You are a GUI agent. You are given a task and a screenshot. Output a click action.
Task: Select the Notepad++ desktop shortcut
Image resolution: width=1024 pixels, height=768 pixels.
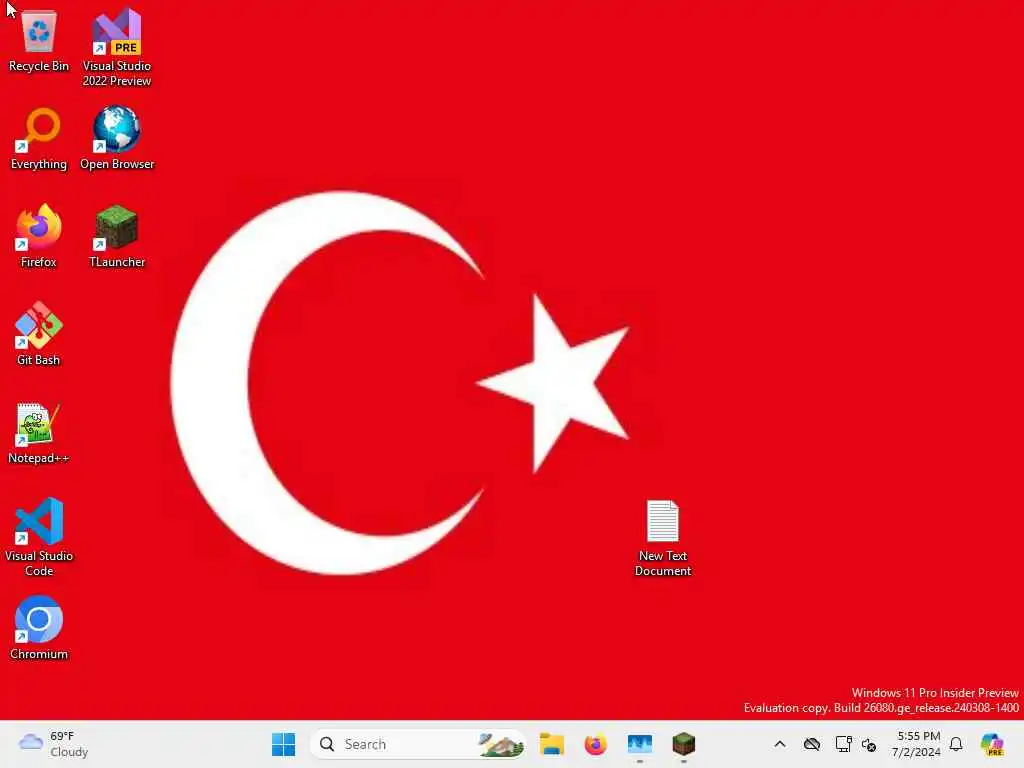click(x=39, y=432)
